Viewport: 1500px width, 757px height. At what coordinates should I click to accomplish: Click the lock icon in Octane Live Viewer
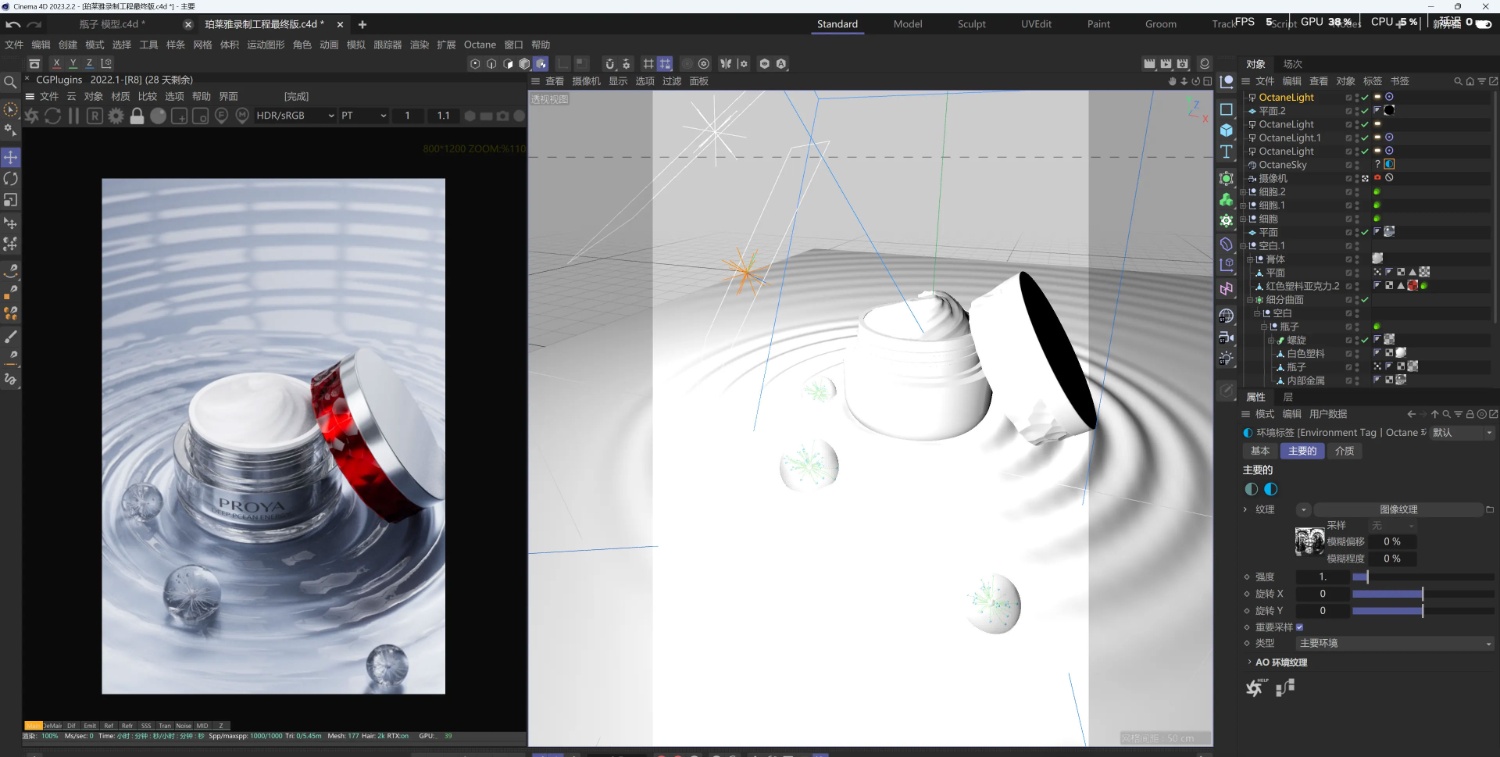click(137, 116)
